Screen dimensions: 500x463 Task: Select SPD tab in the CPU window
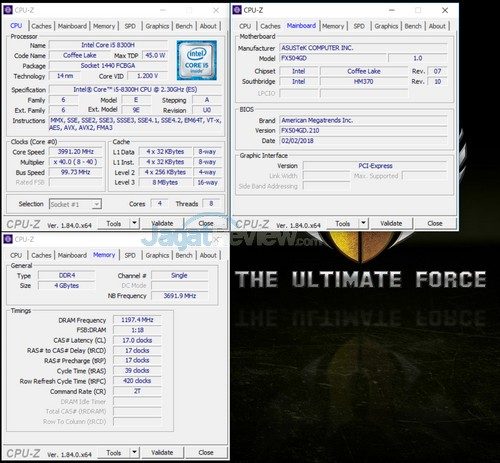(x=130, y=26)
